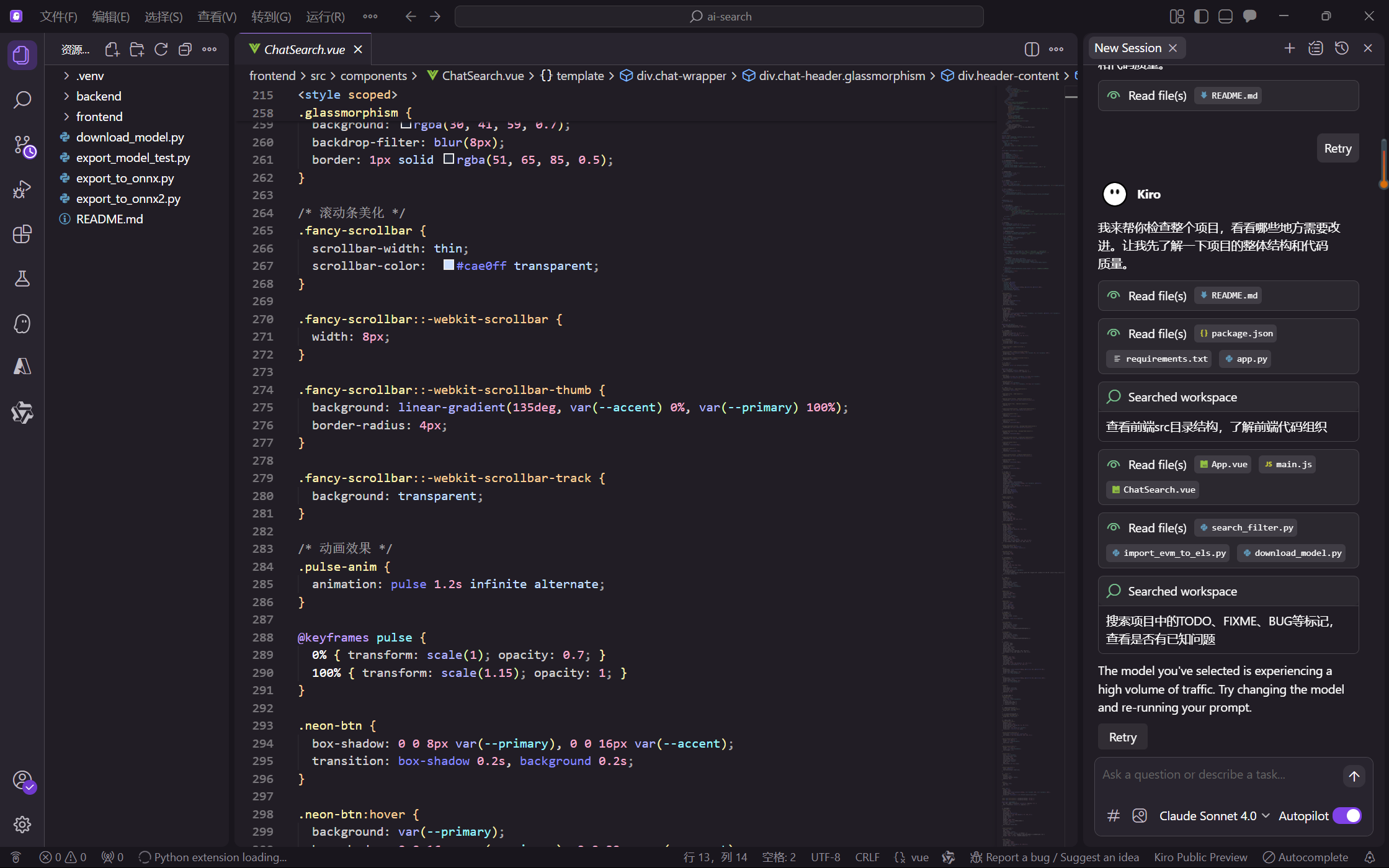
Task: Open chat session history icon
Action: tap(1342, 48)
